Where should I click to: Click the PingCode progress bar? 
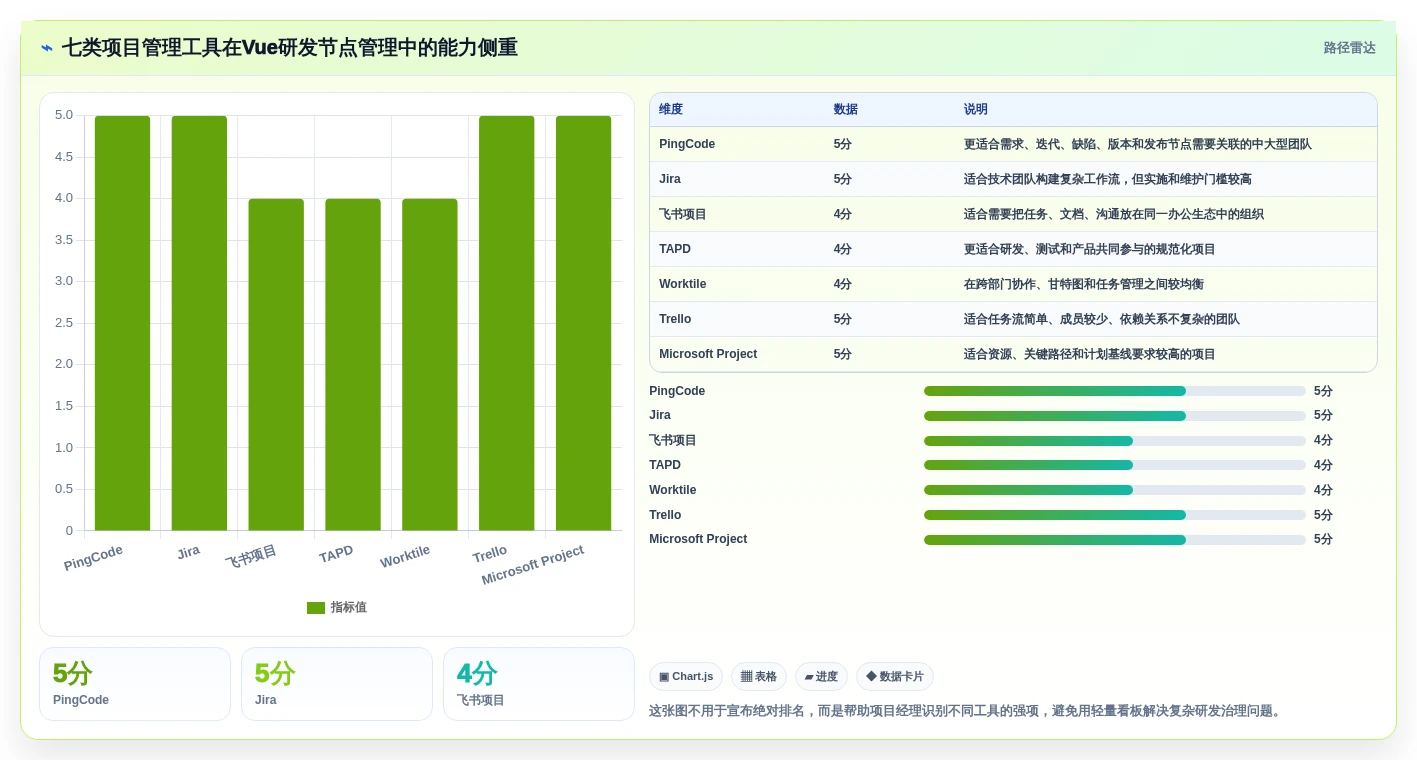point(1115,391)
